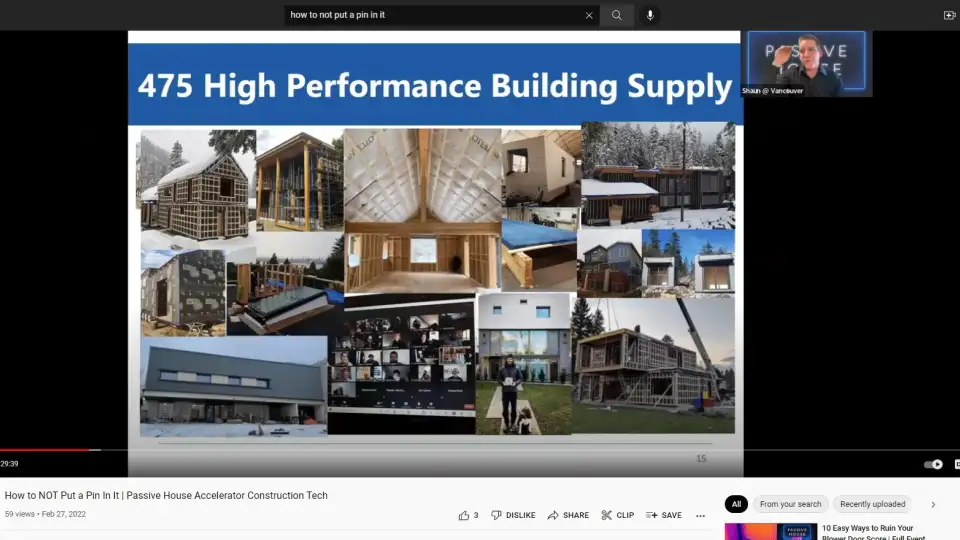Create a clip with the scissors button
This screenshot has height=540, width=960.
coord(617,515)
